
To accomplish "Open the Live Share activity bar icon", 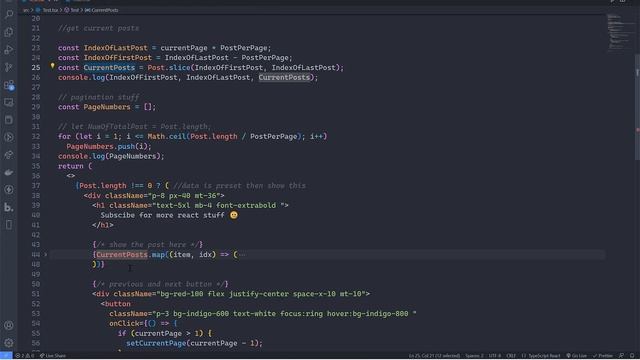I will [9, 155].
